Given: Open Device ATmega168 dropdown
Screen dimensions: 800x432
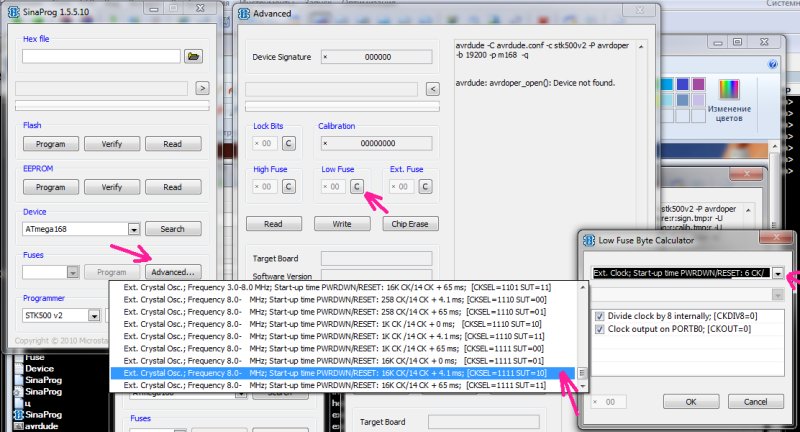Looking at the screenshot, I should pos(134,230).
